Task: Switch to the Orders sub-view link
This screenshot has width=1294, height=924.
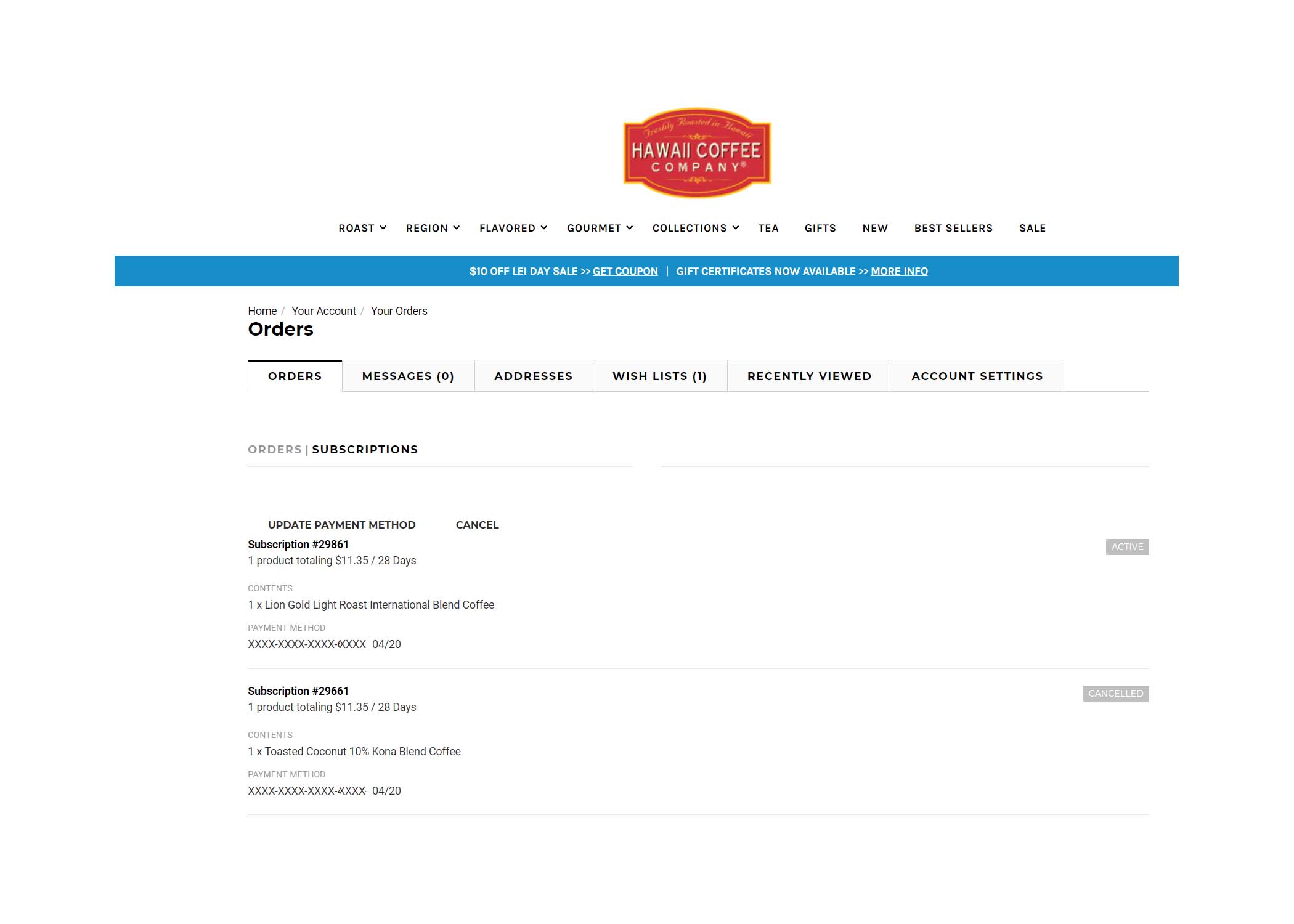Action: pyautogui.click(x=275, y=450)
